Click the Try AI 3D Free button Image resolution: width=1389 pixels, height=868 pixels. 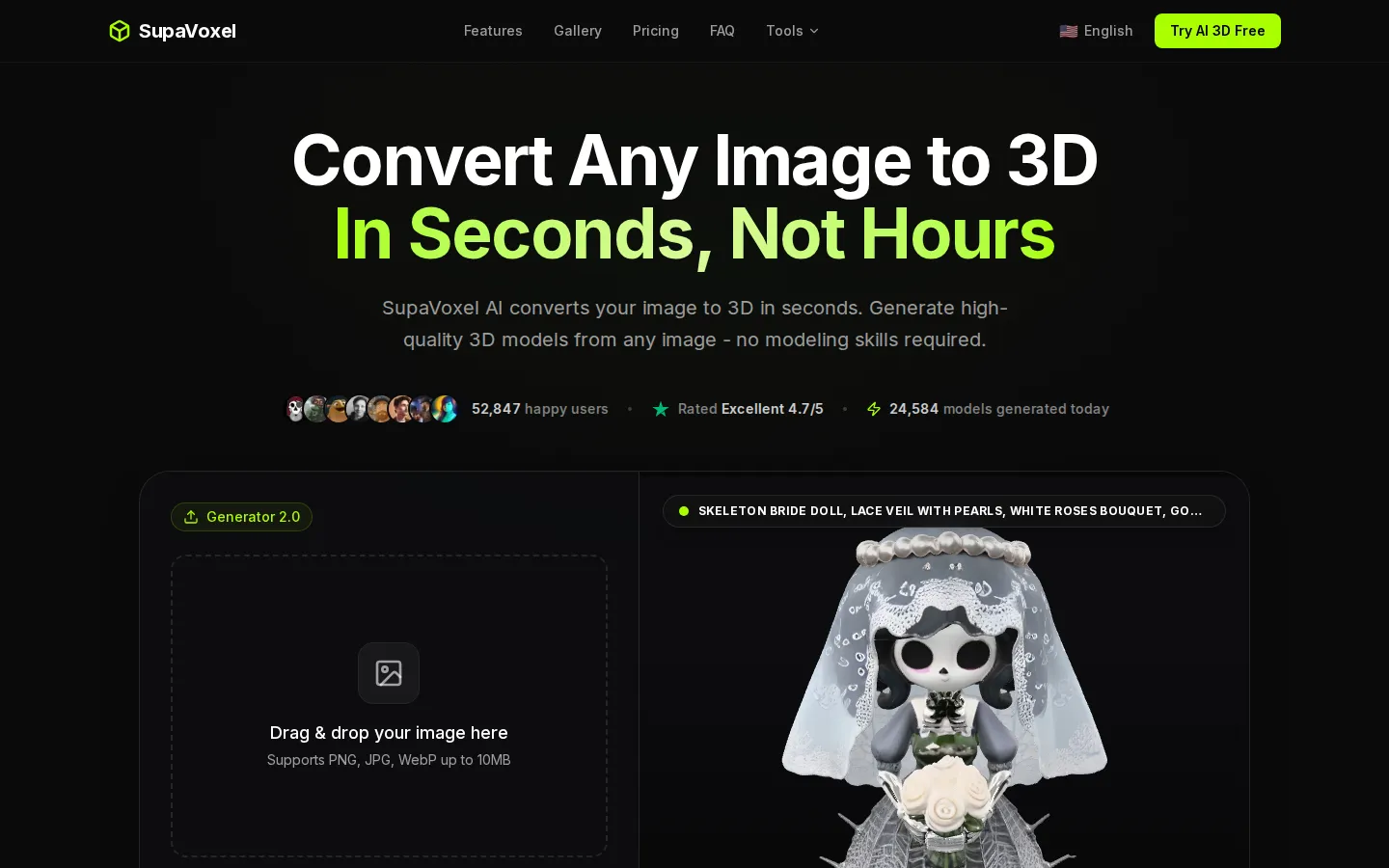[x=1217, y=31]
